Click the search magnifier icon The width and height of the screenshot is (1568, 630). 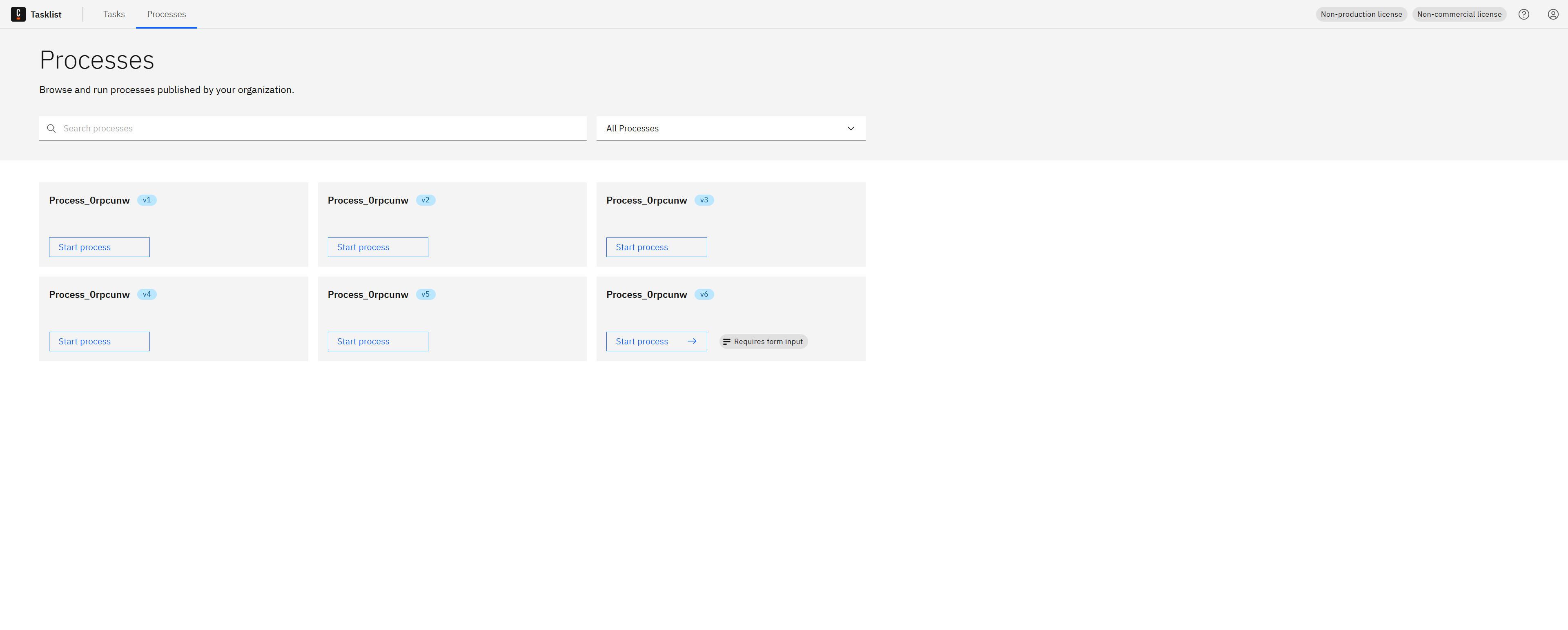coord(51,128)
